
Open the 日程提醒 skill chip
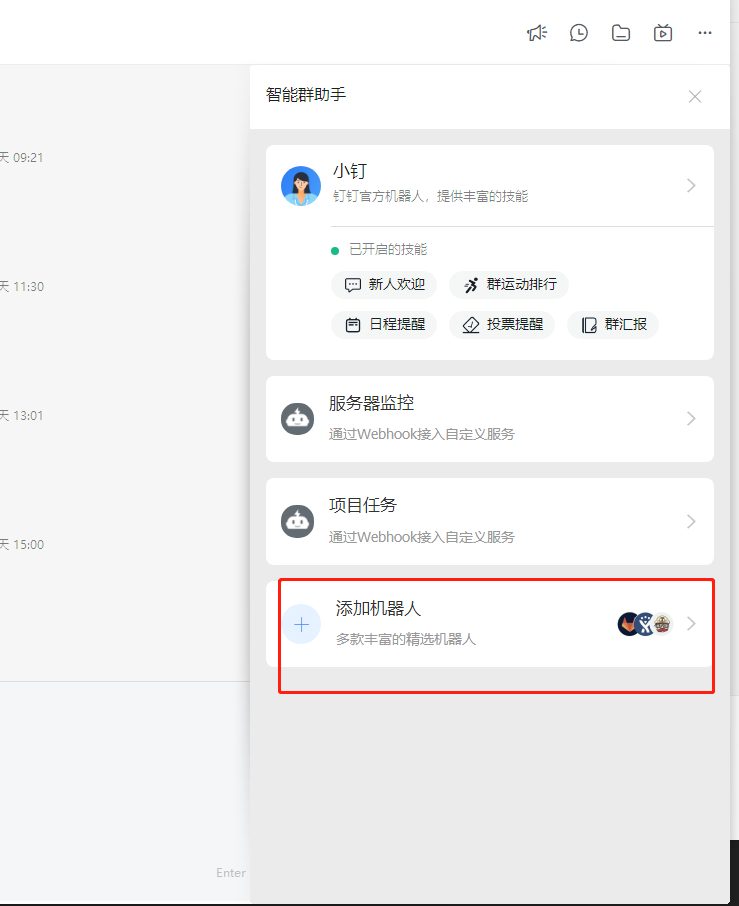pos(384,325)
